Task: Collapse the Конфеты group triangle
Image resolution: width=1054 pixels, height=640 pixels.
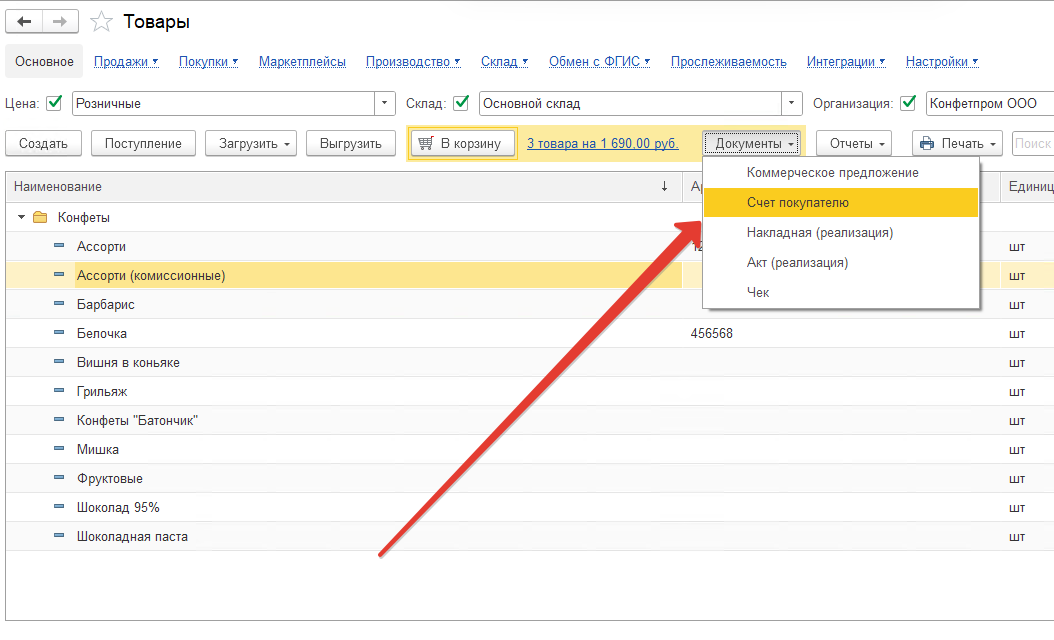Action: tap(21, 217)
